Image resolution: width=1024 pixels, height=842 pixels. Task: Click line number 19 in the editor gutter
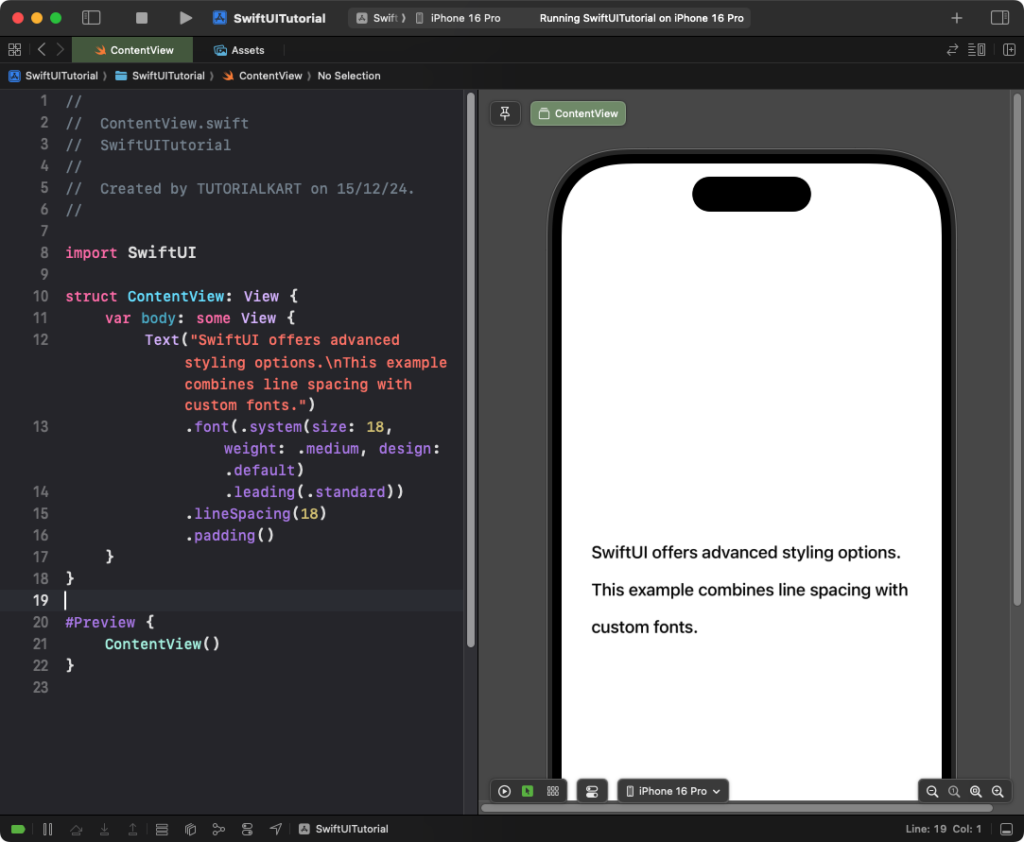coord(40,600)
